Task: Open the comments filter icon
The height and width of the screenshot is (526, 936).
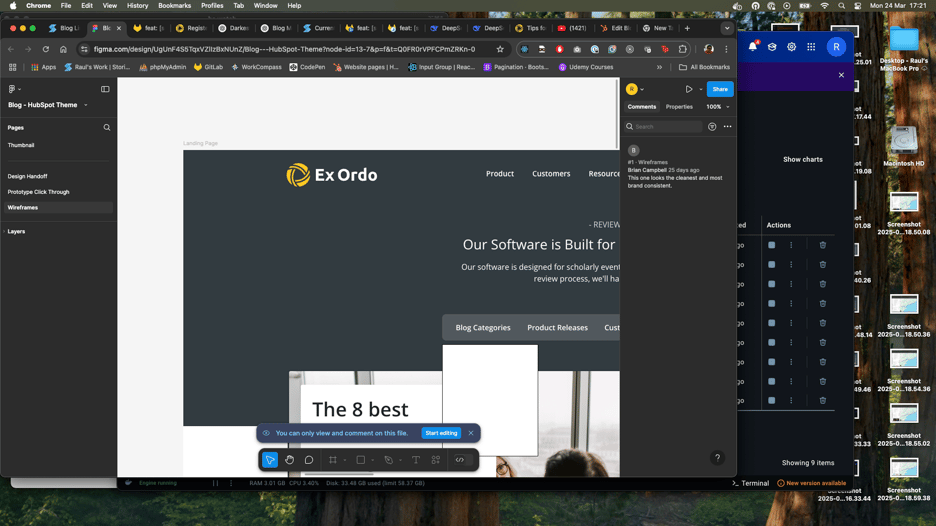Action: (x=712, y=127)
